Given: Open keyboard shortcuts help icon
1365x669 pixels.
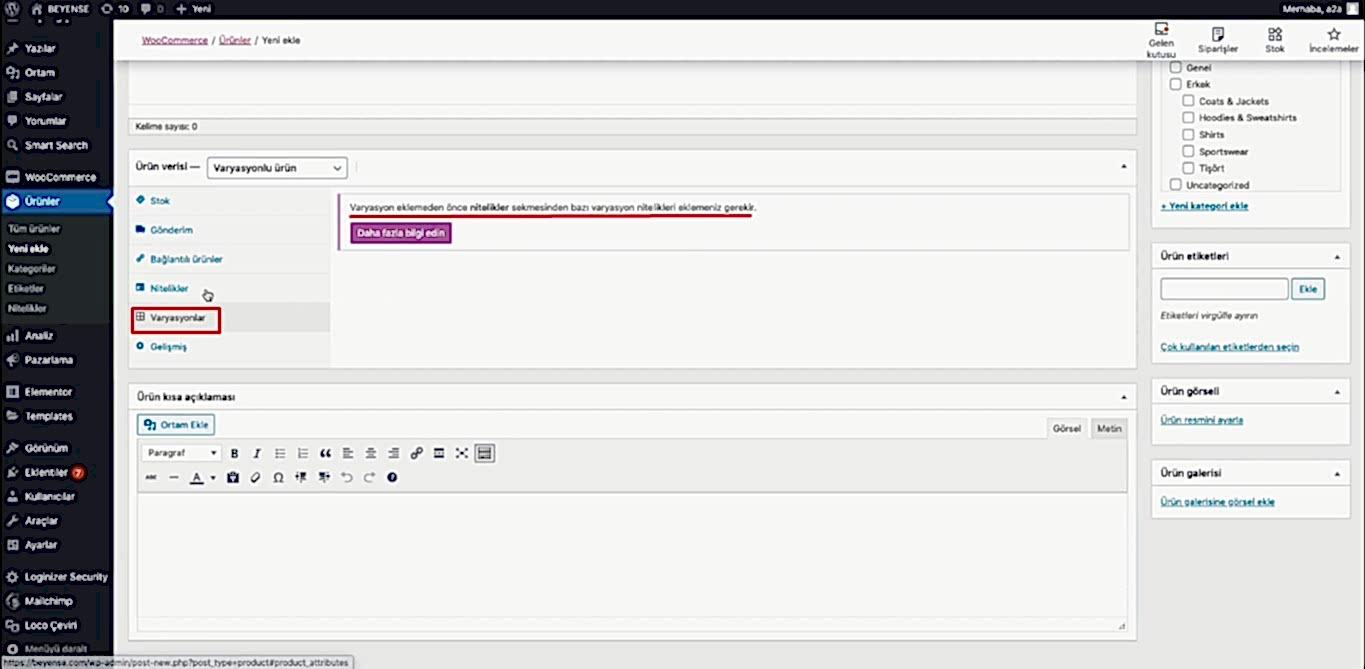Looking at the screenshot, I should 392,478.
